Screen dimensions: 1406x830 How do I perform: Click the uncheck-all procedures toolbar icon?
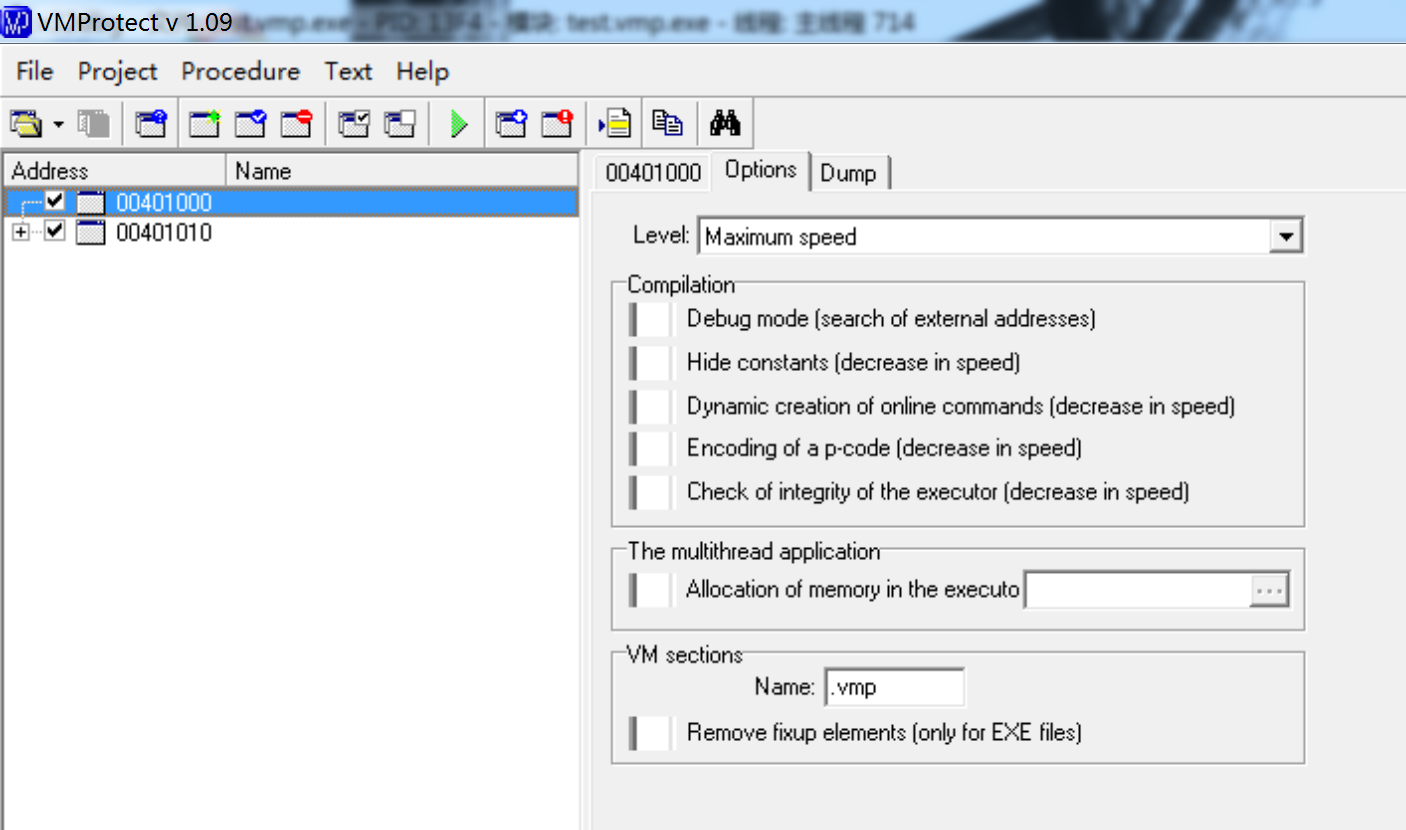[400, 124]
